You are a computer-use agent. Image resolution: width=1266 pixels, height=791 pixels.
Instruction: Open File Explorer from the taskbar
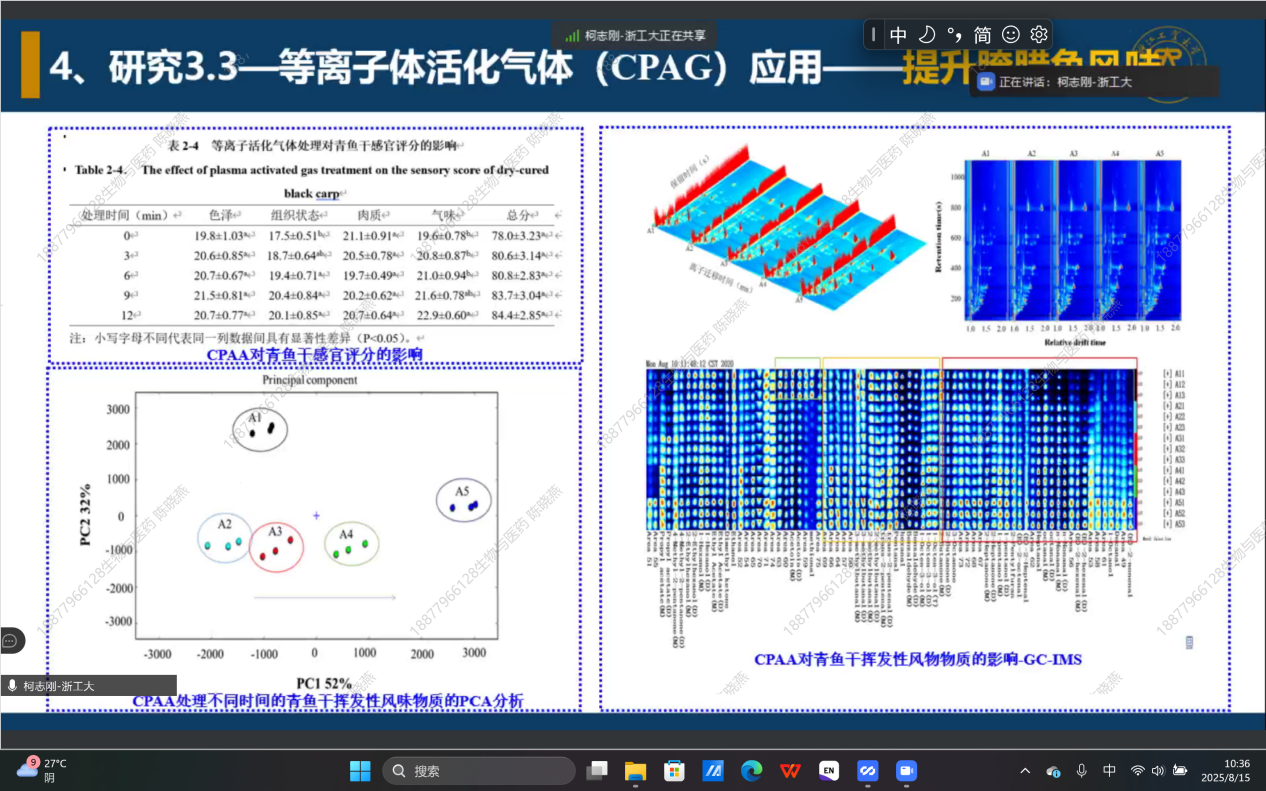(636, 770)
